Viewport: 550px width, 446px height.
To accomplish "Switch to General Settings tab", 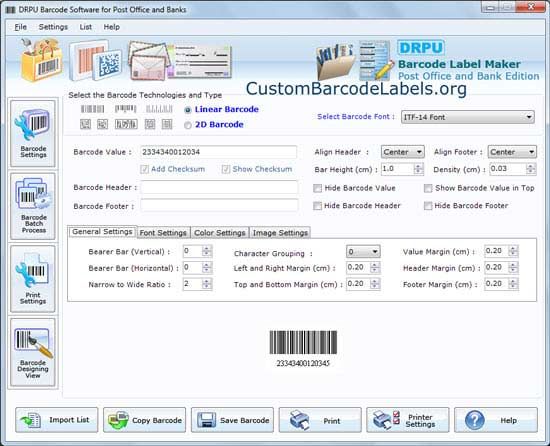I will [102, 232].
